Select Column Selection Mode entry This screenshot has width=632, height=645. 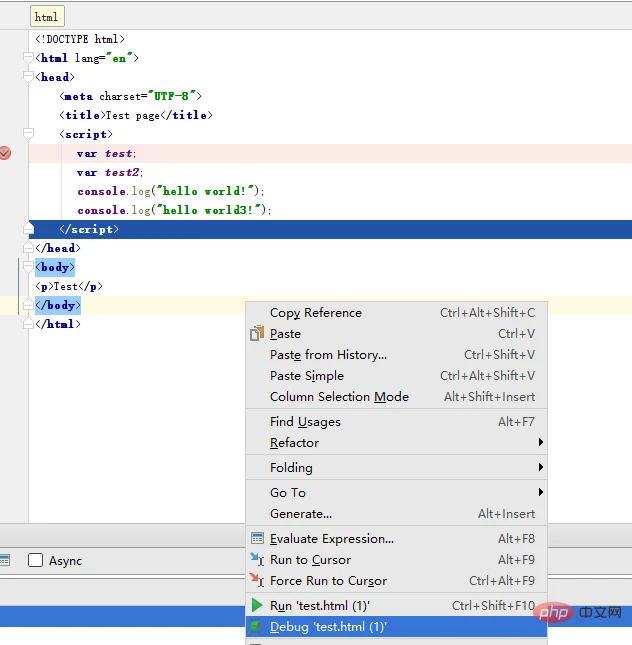[x=339, y=397]
